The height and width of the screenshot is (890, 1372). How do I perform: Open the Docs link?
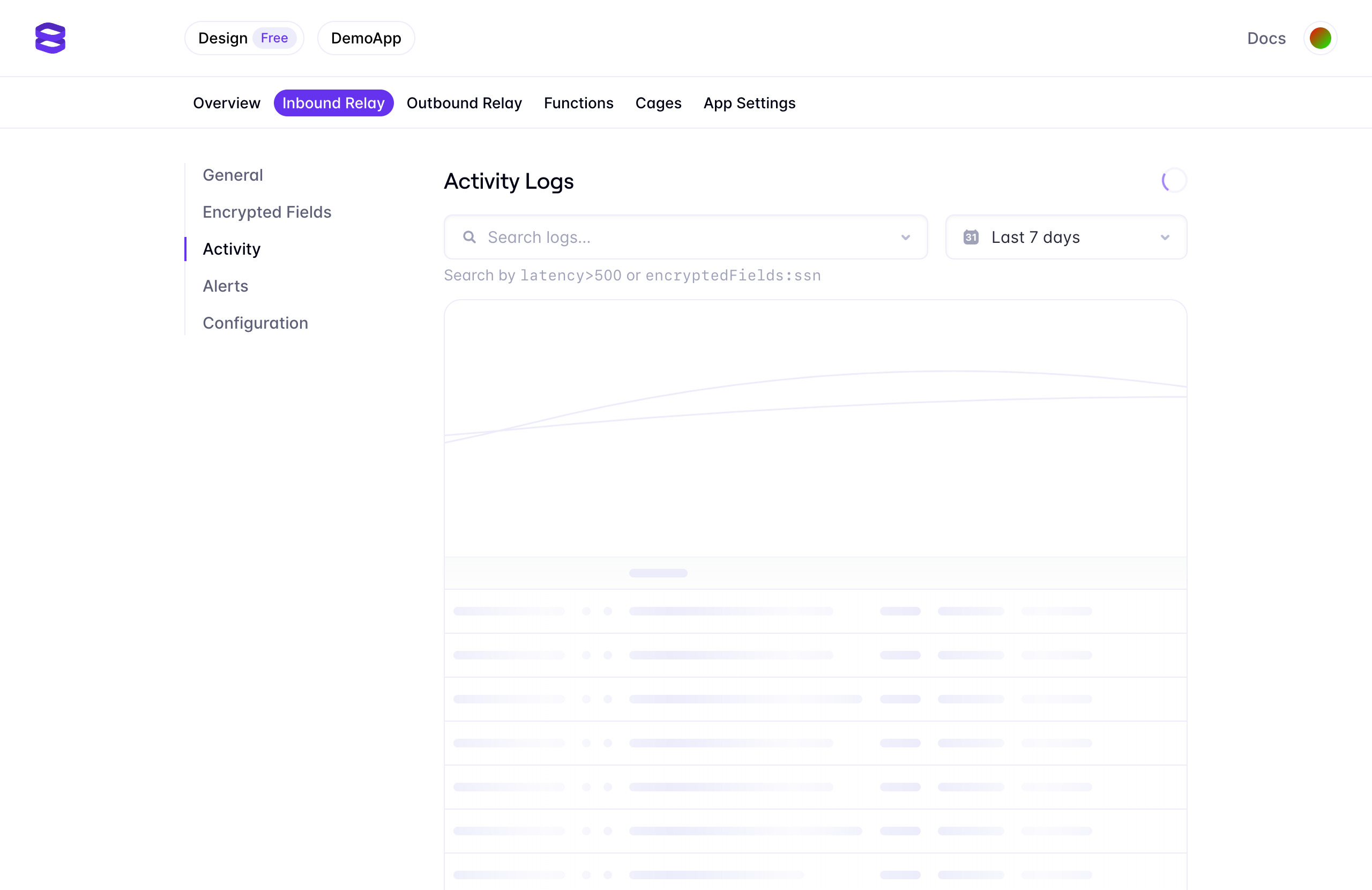click(x=1266, y=38)
